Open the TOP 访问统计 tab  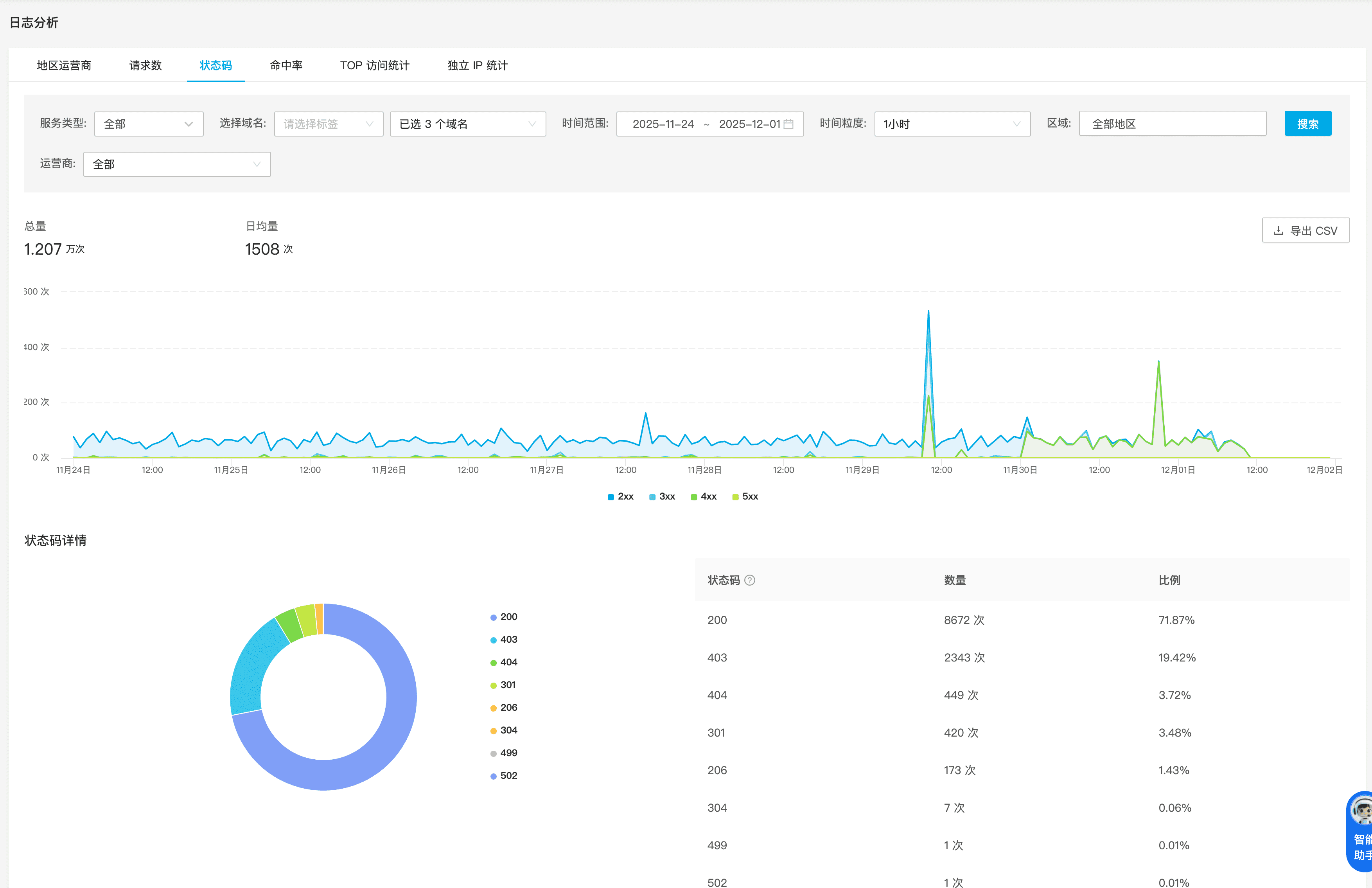coord(375,65)
